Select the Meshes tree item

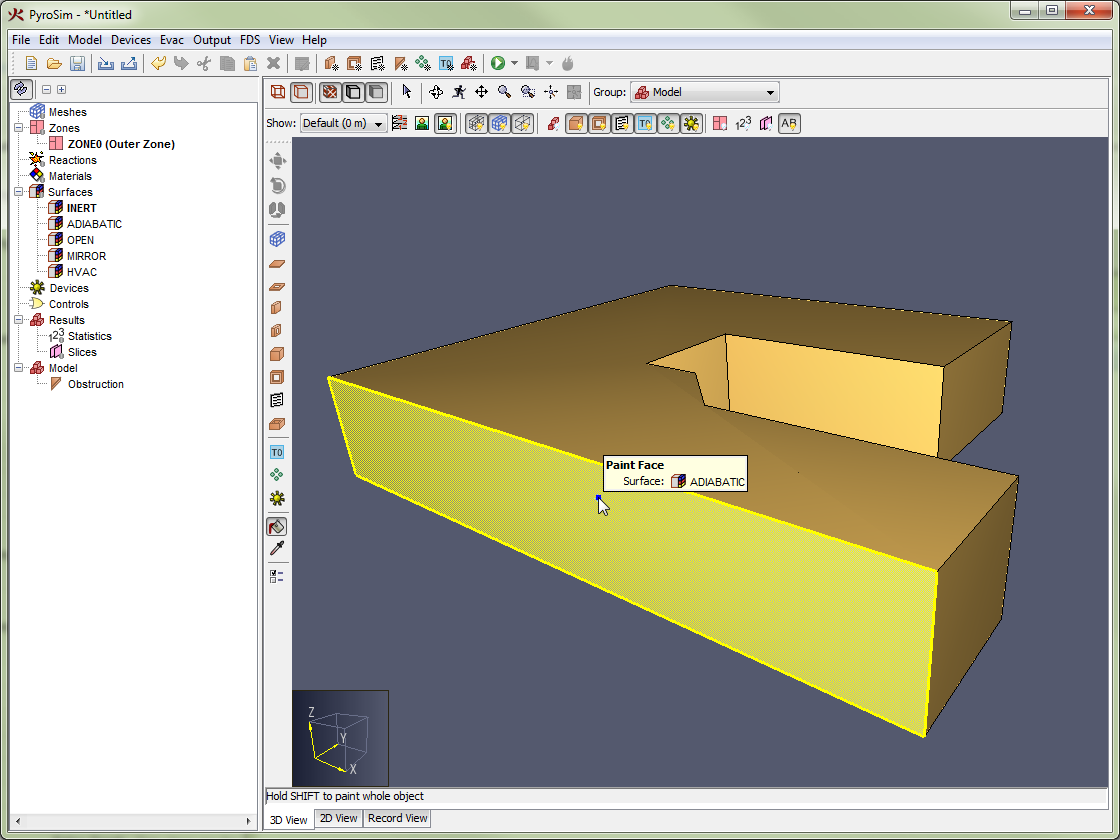(68, 112)
